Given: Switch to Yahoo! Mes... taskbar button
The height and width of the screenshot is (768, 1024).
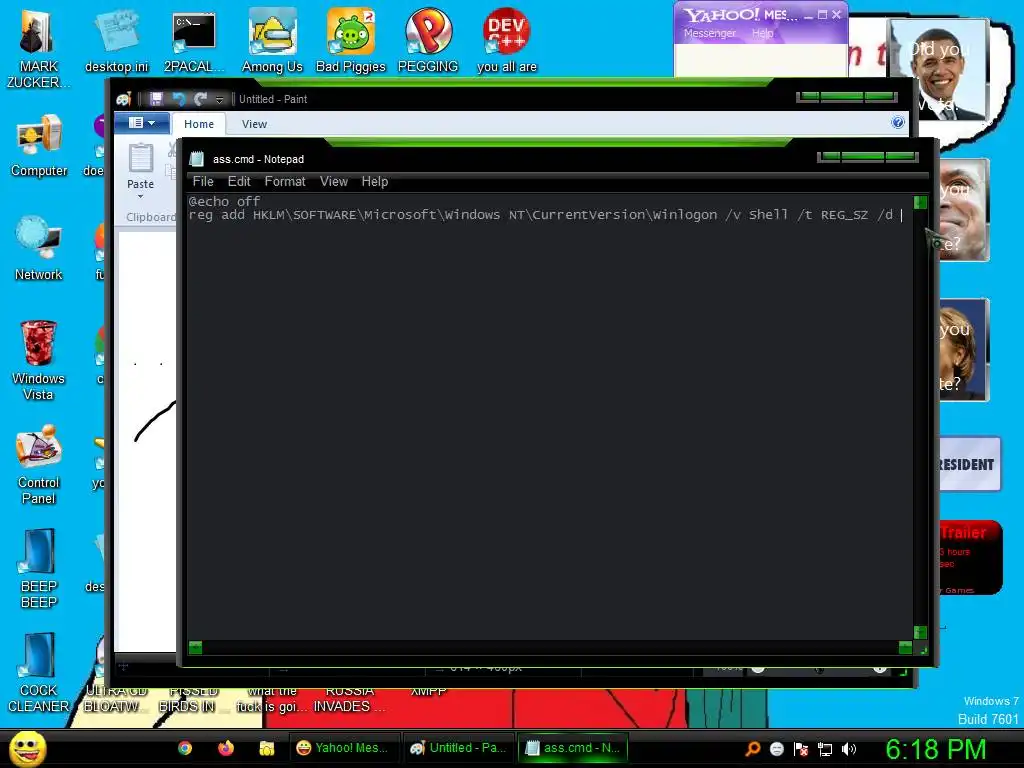Looking at the screenshot, I should coord(344,748).
